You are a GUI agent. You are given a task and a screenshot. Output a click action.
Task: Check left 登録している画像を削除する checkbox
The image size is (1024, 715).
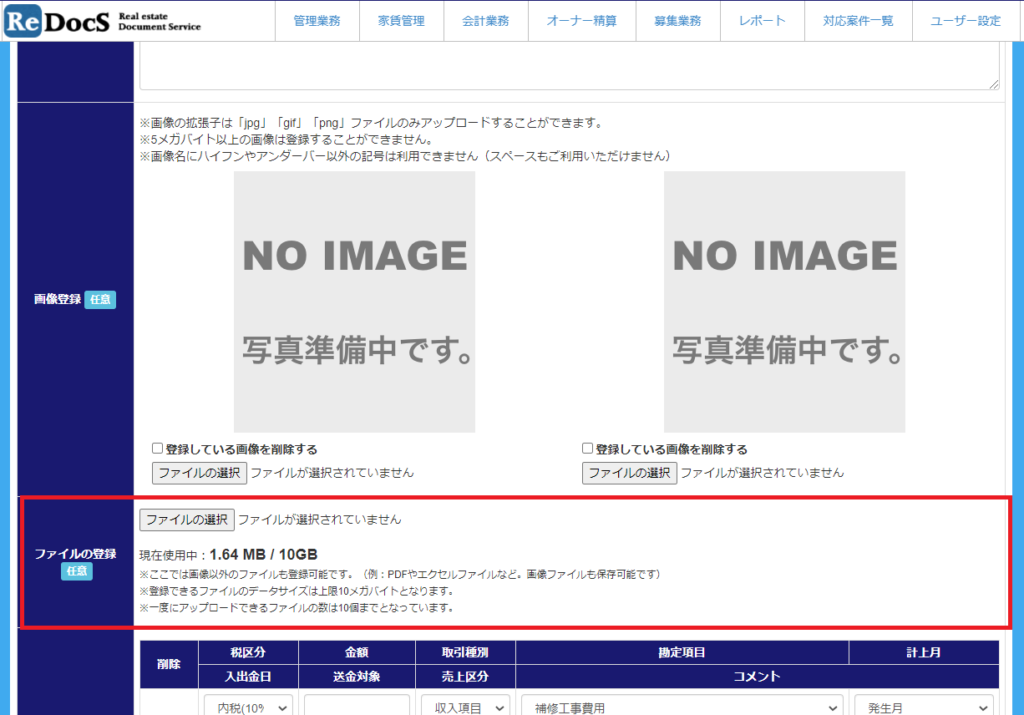click(x=157, y=449)
